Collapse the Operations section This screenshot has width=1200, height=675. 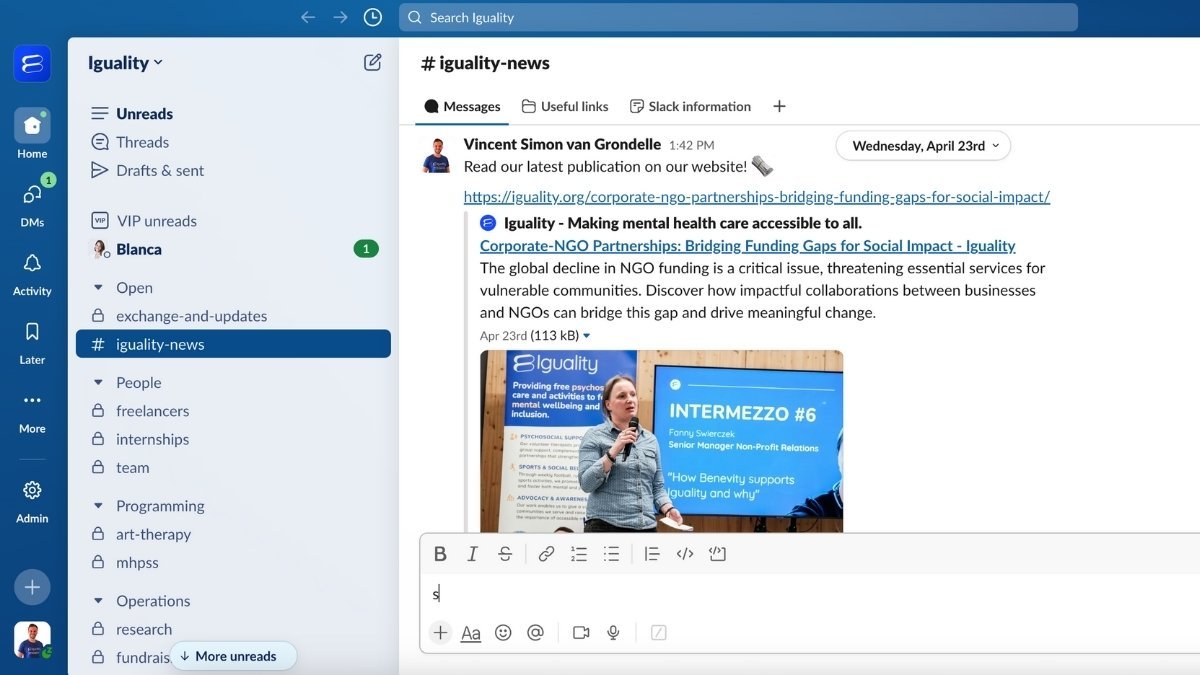point(98,601)
